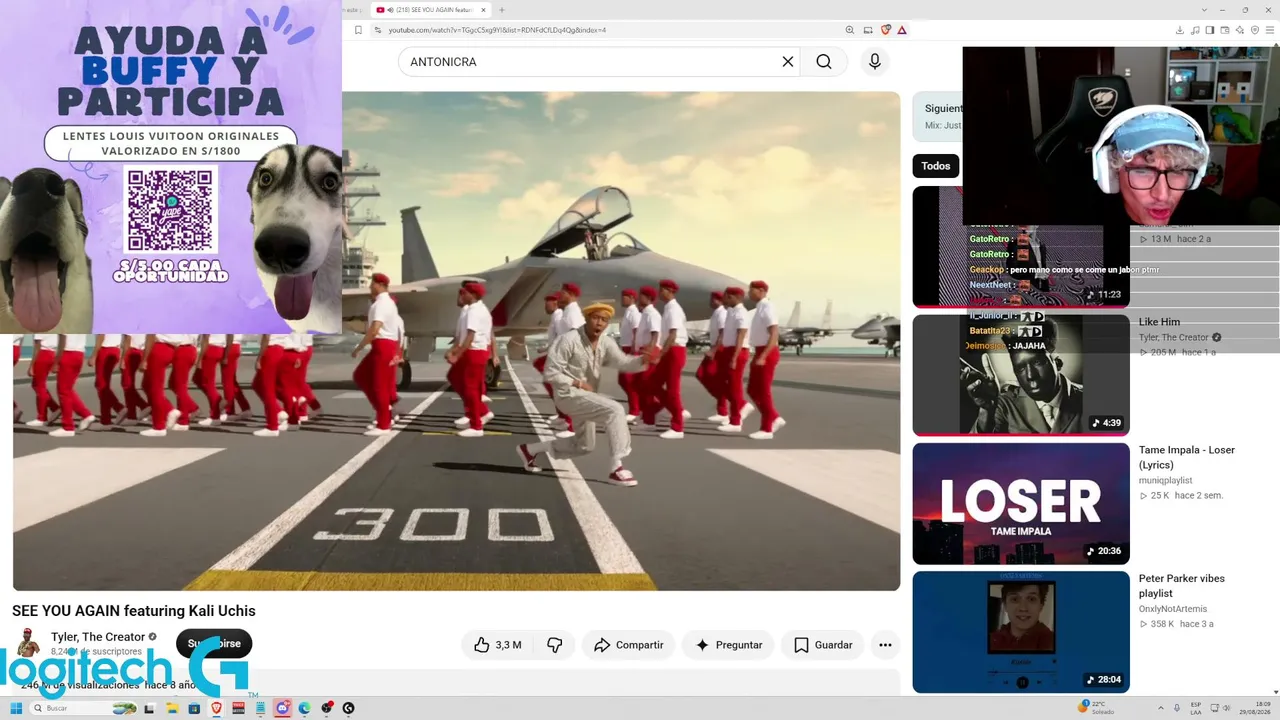This screenshot has height=720, width=1280.
Task: Start voice search with the microphone icon
Action: (875, 62)
